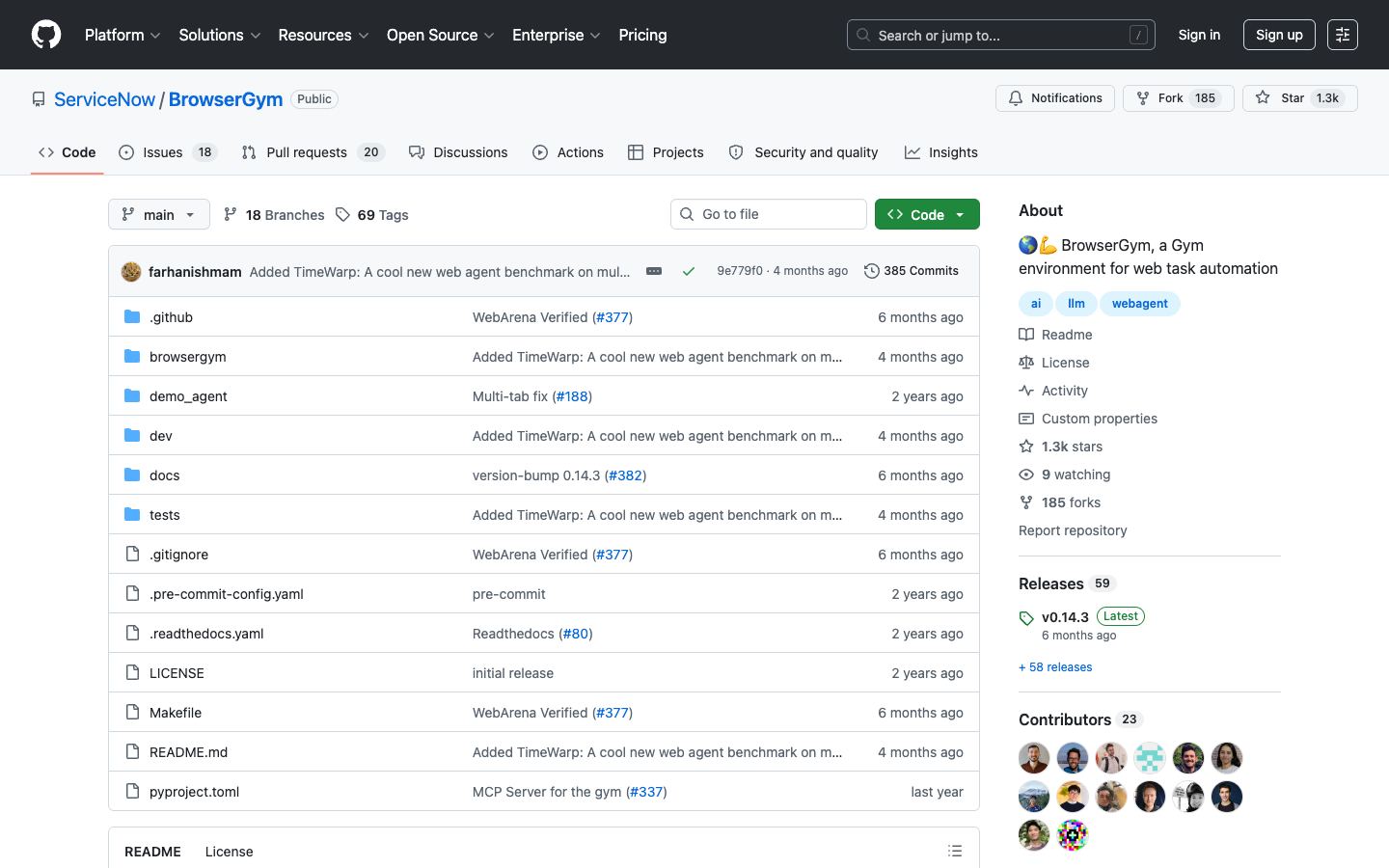Open Report repository link
Viewport: 1389px width, 868px height.
click(x=1073, y=530)
